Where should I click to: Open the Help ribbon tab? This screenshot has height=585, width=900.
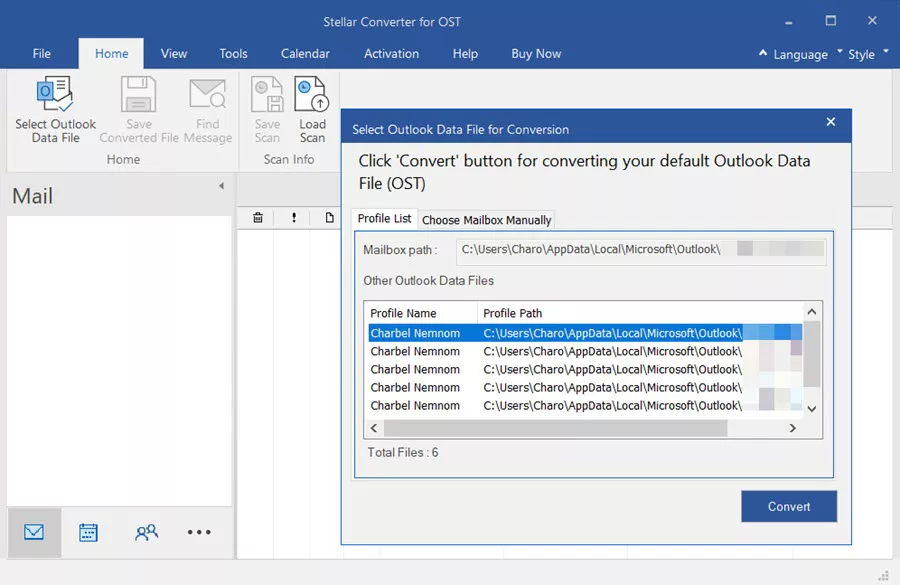[465, 53]
